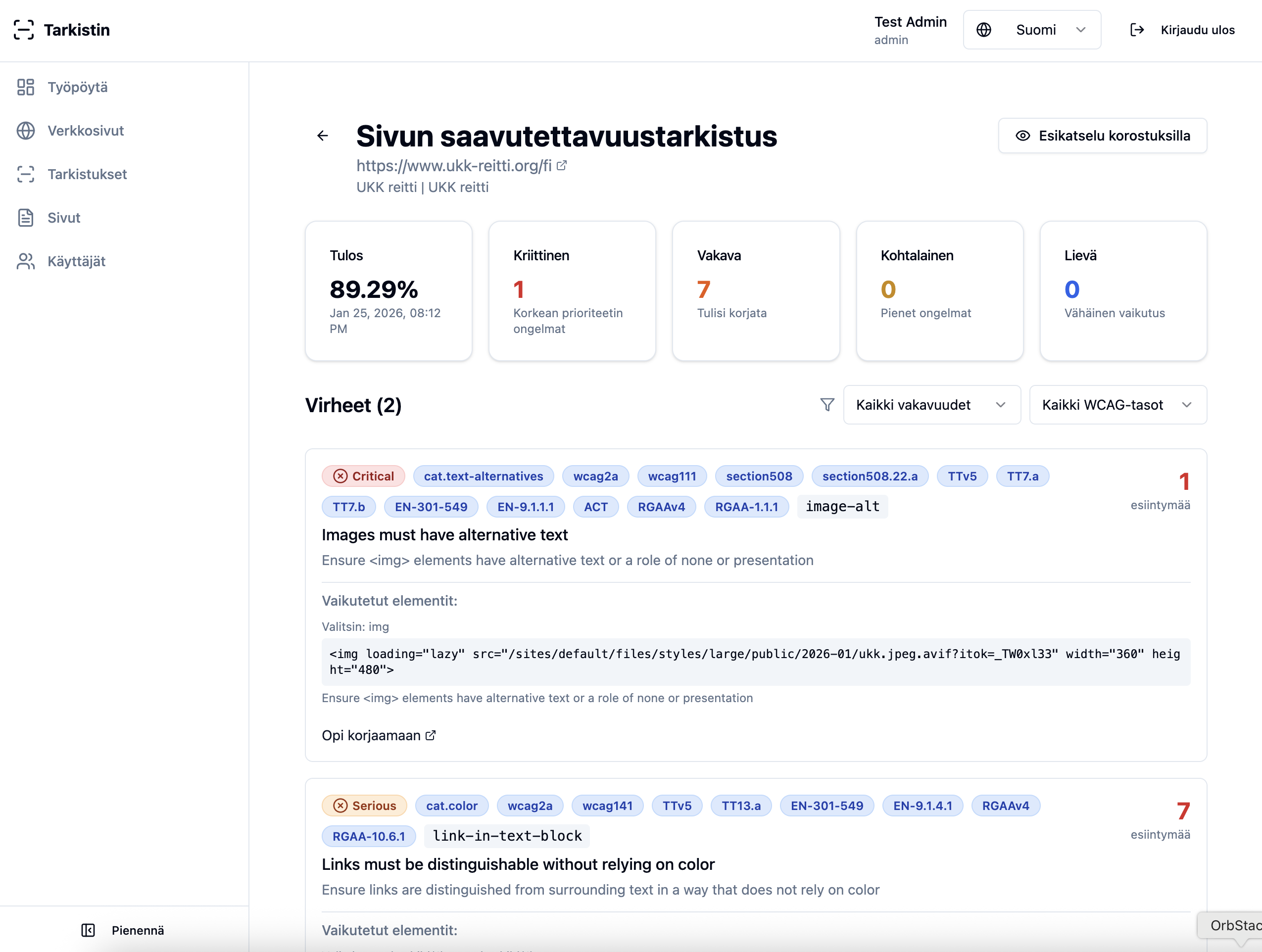The image size is (1262, 952).
Task: Click the back arrow icon beside the title
Action: pyautogui.click(x=322, y=136)
